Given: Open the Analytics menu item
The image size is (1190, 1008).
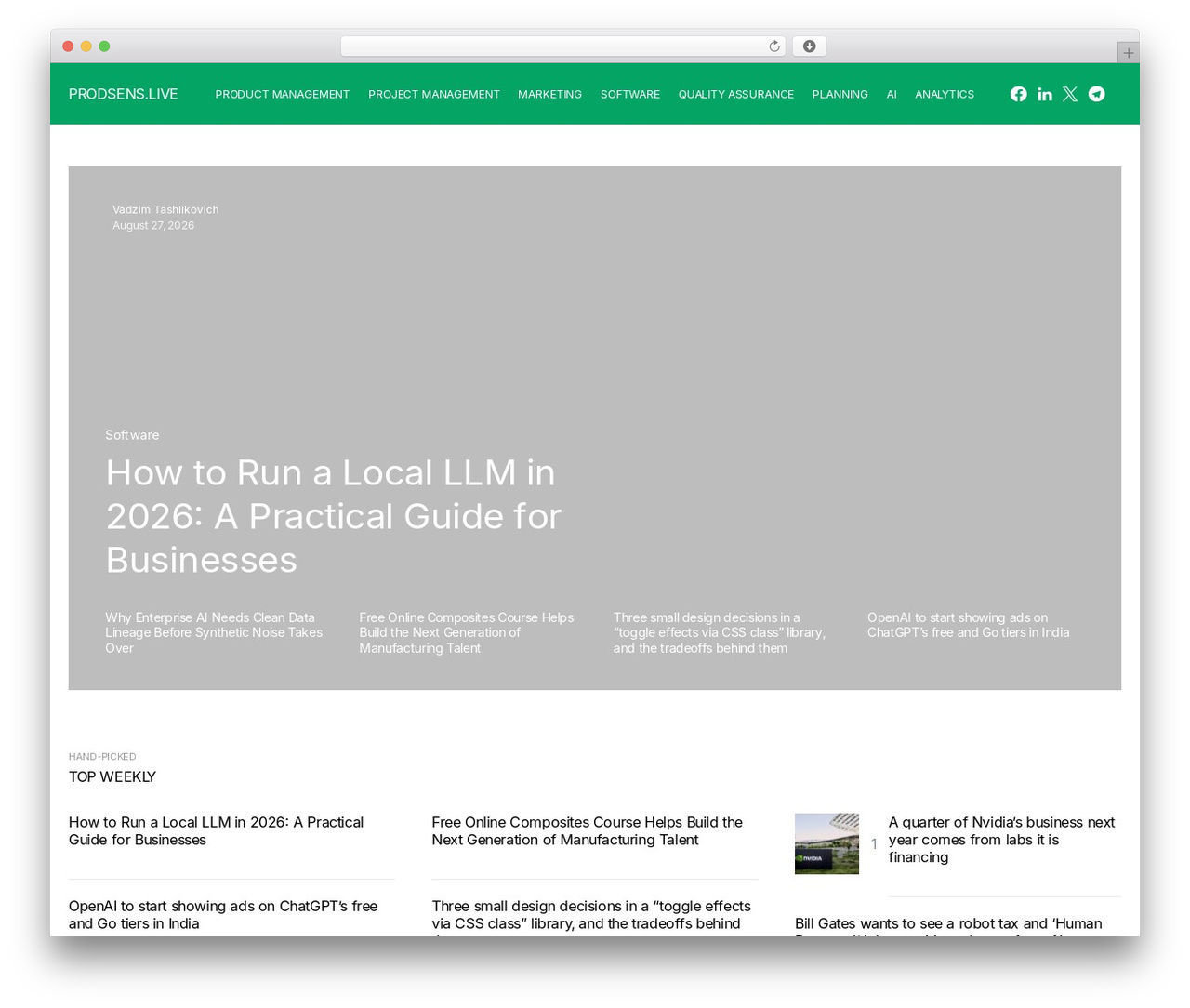Looking at the screenshot, I should [945, 95].
